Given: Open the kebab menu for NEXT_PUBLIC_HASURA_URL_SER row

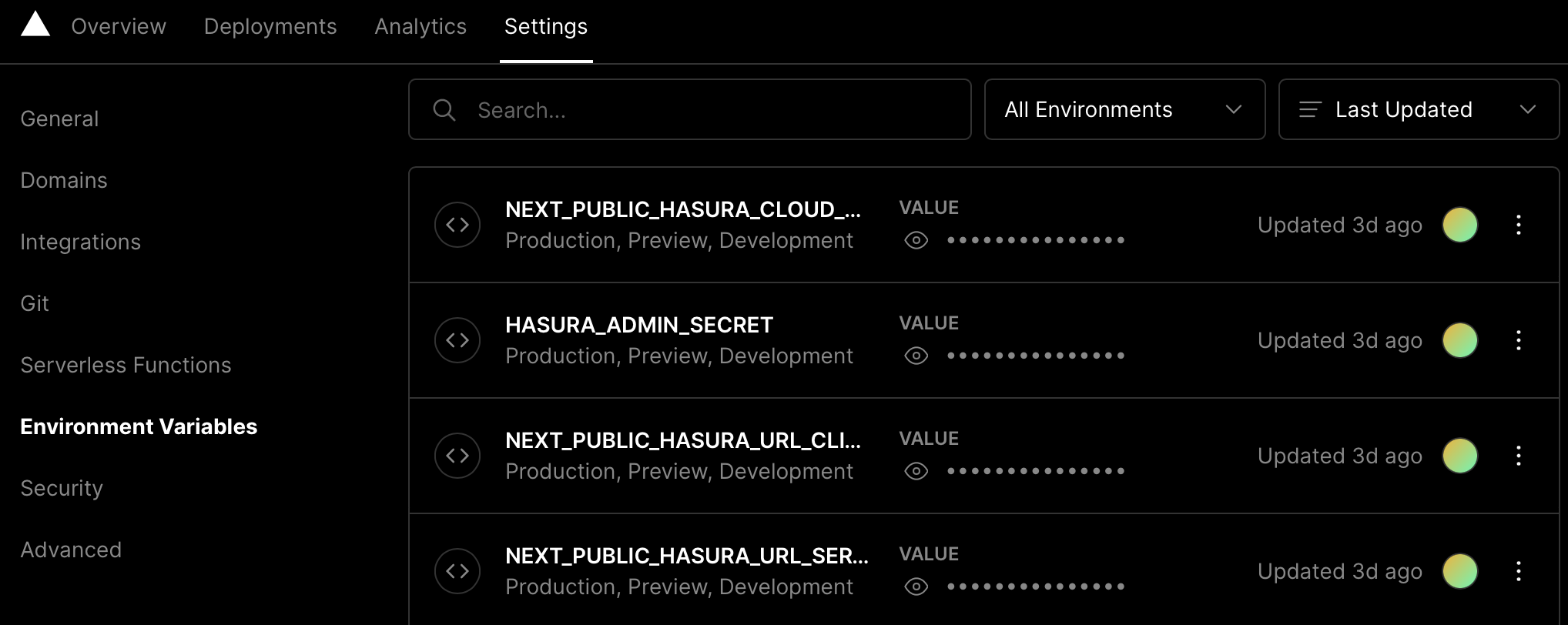Looking at the screenshot, I should point(1519,571).
